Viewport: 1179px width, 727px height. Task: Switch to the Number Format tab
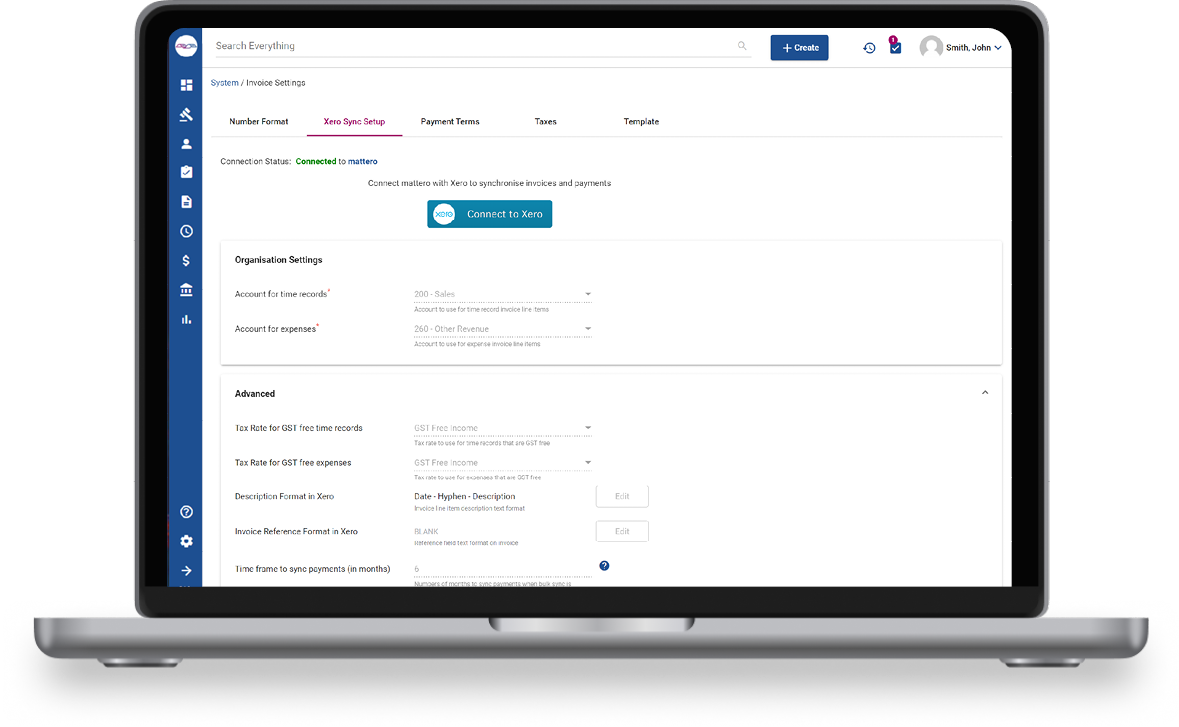point(259,122)
